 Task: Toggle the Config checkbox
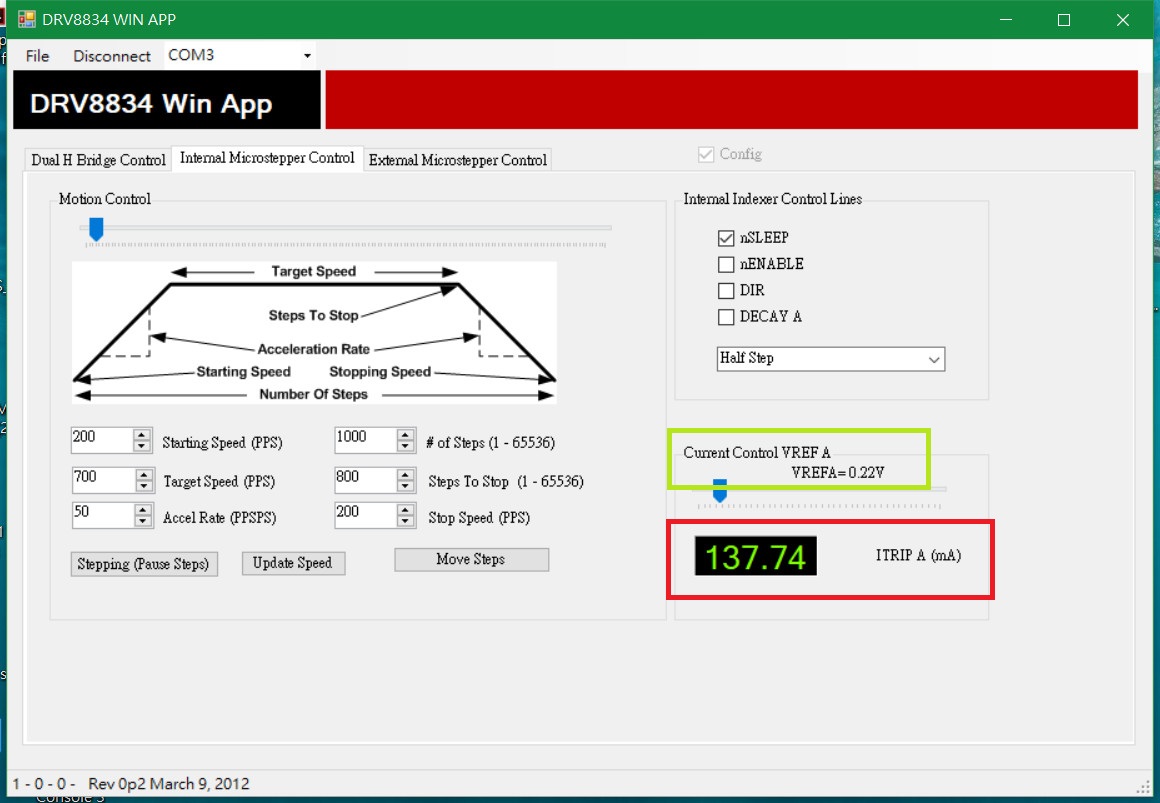706,154
